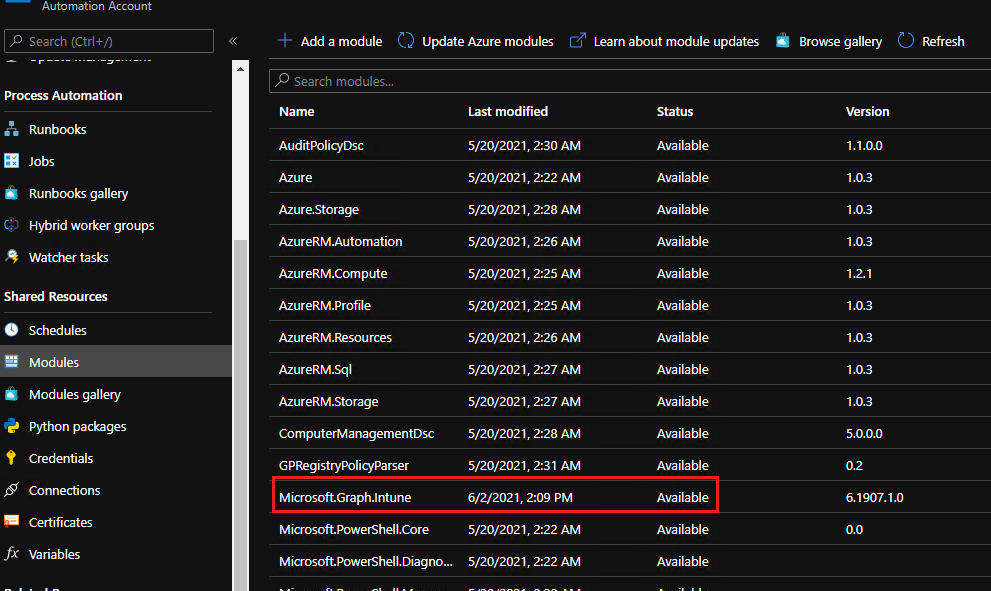The width and height of the screenshot is (991, 591).
Task: Collapse the sidebar with double chevron
Action: [233, 41]
